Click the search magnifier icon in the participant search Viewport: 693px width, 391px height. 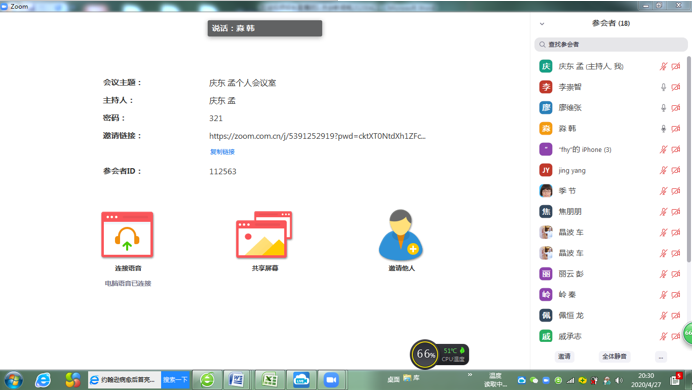(x=542, y=45)
